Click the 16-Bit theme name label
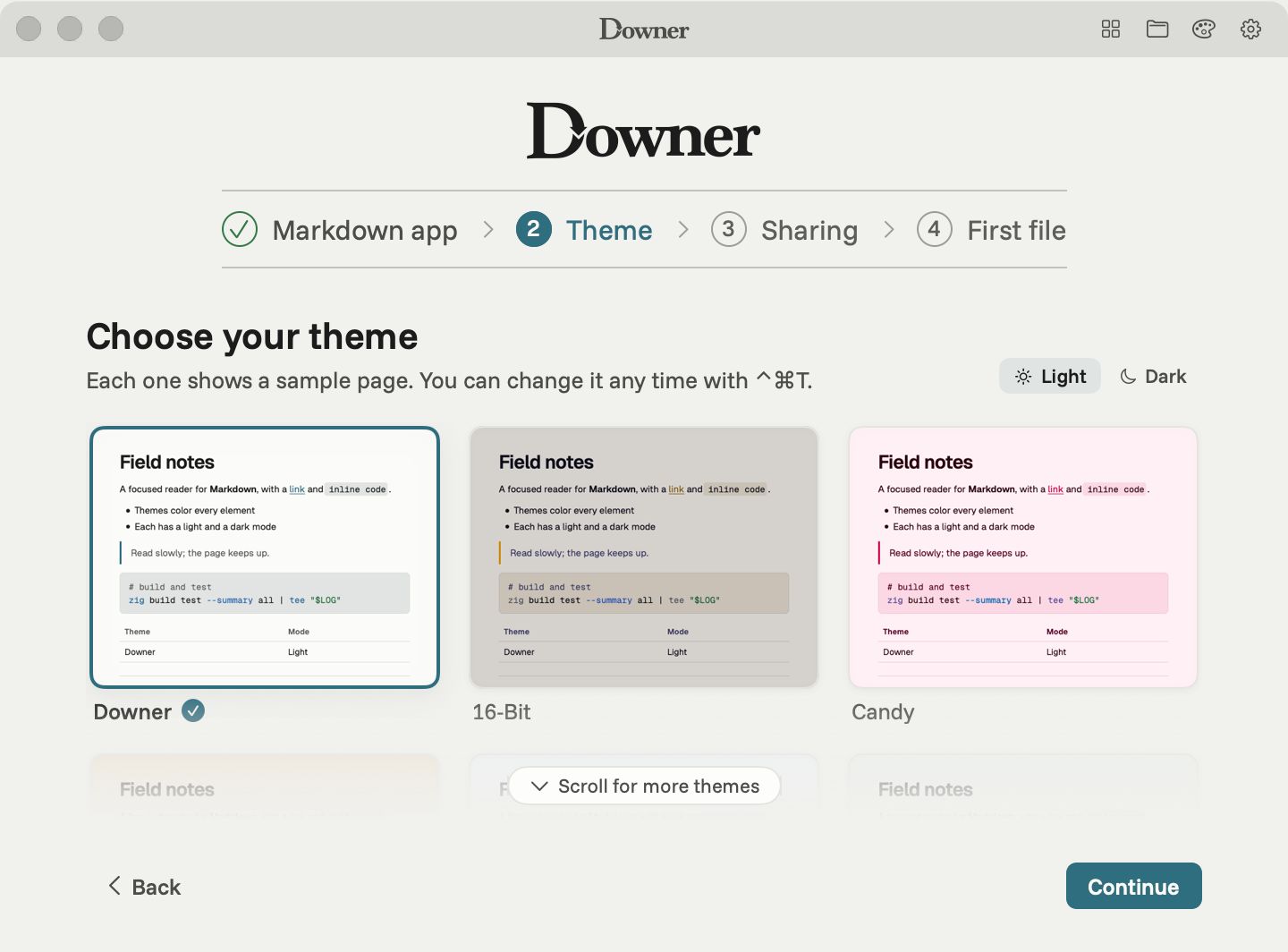This screenshot has height=952, width=1288. click(x=501, y=712)
